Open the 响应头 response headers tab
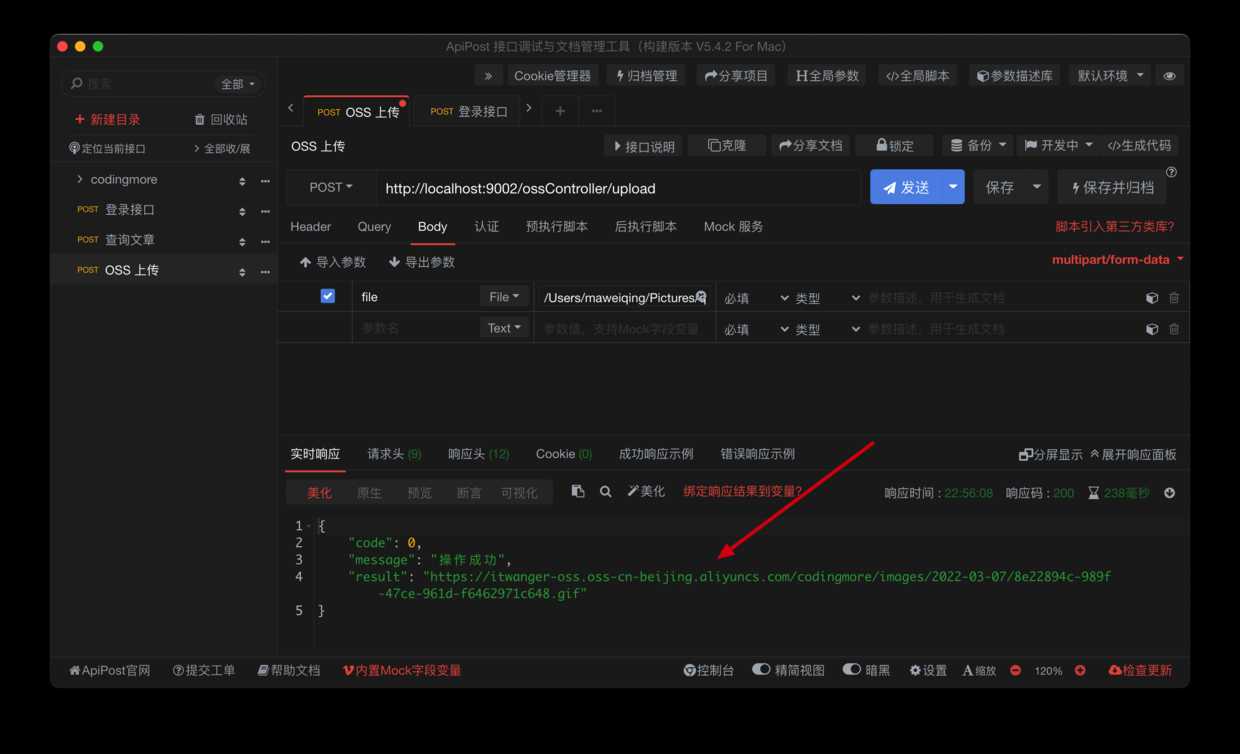1240x754 pixels. click(x=478, y=454)
